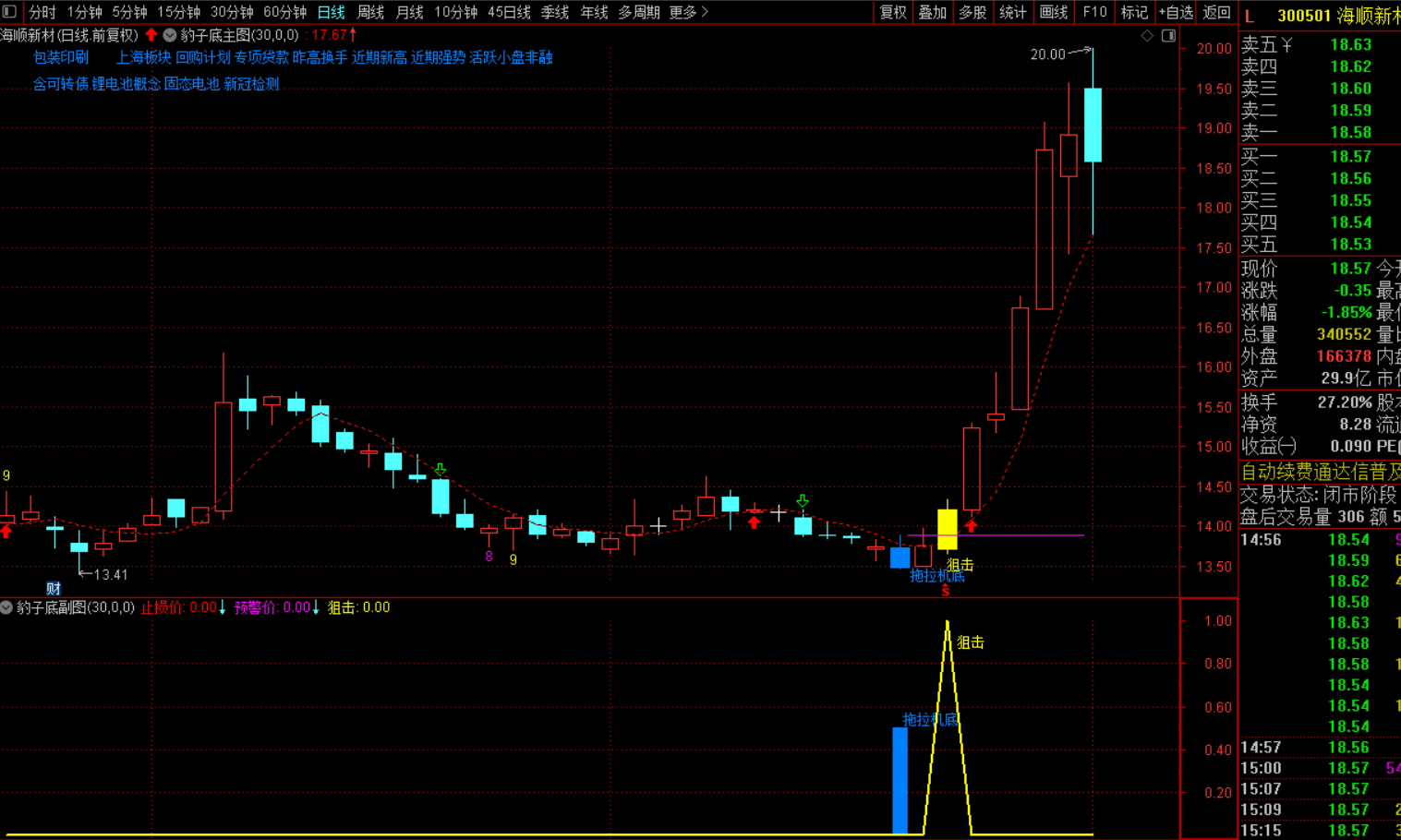Click the 包装印刷 industry tag
The height and width of the screenshot is (840, 1401).
pyautogui.click(x=61, y=57)
